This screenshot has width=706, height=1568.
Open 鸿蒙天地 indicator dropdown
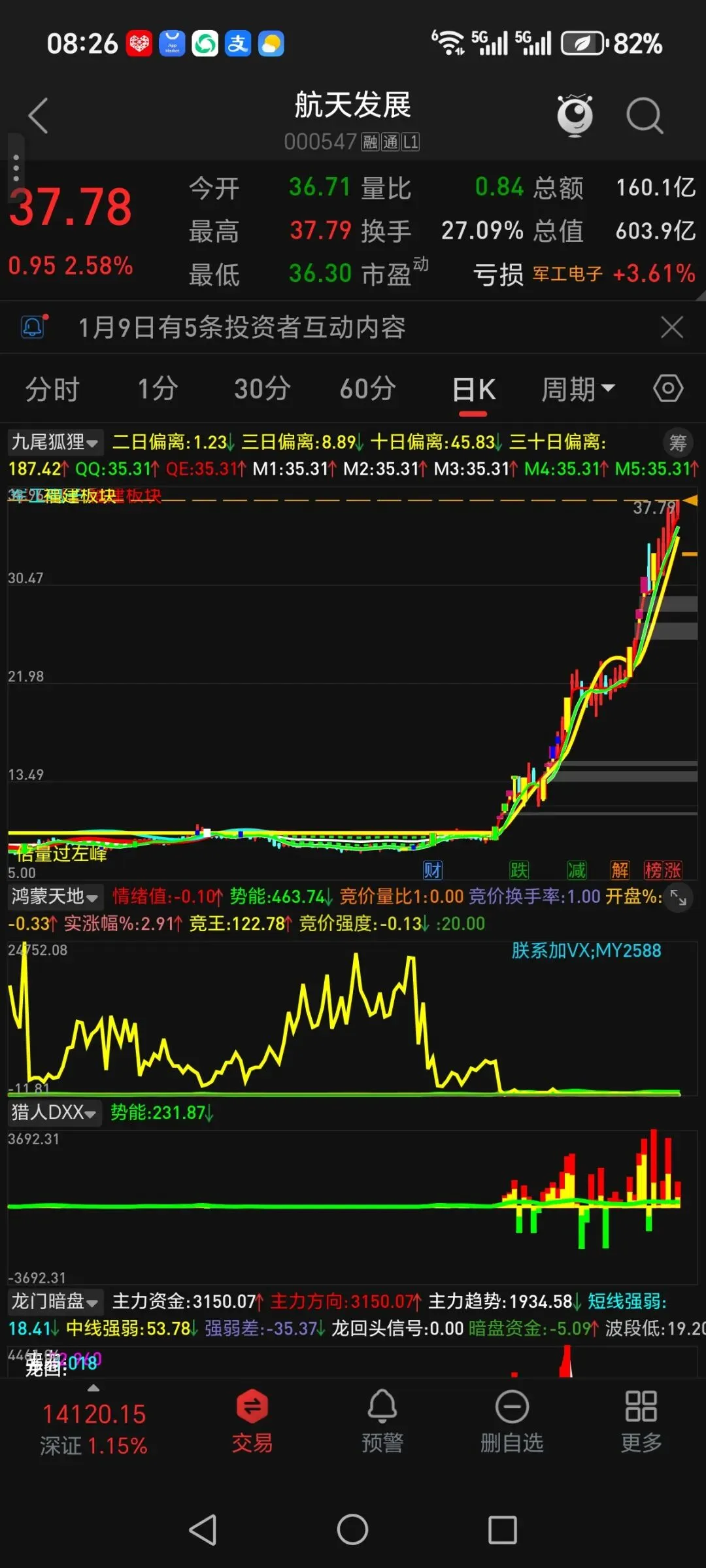point(55,896)
